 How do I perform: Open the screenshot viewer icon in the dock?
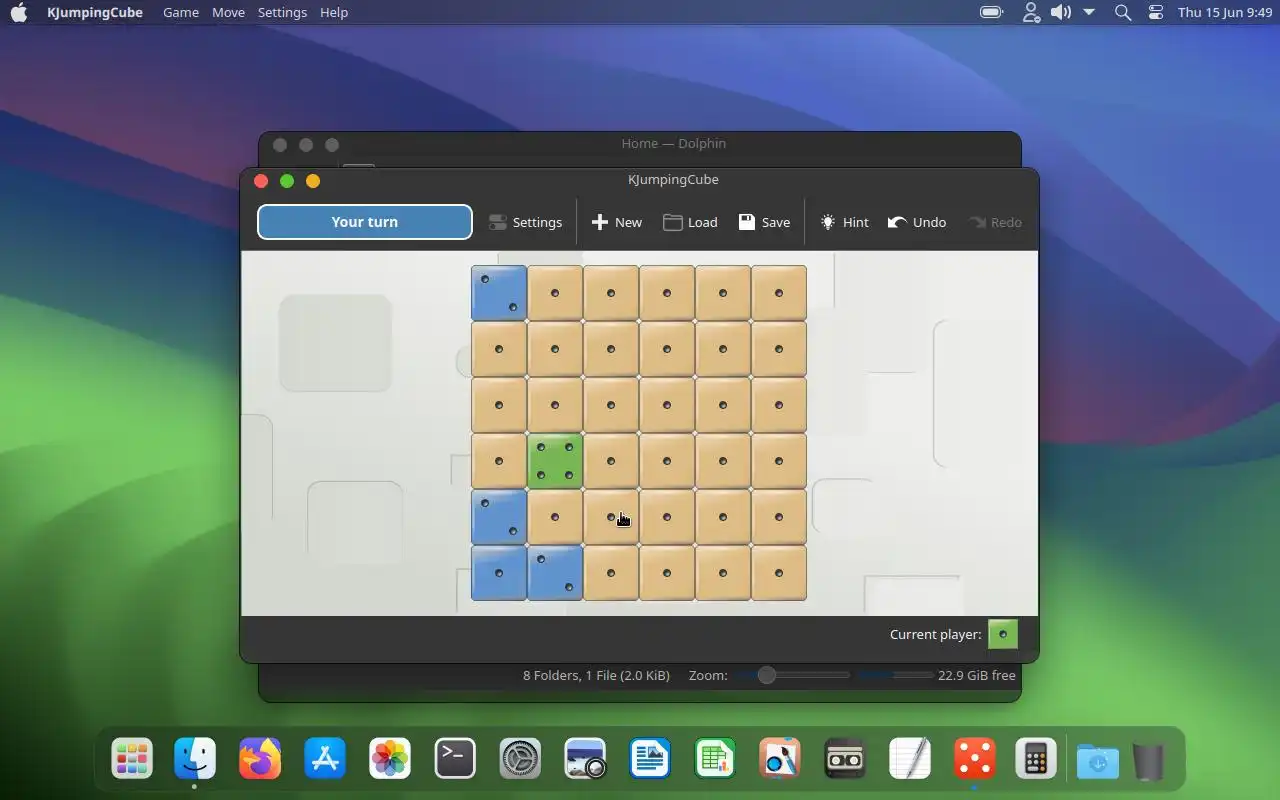(585, 759)
